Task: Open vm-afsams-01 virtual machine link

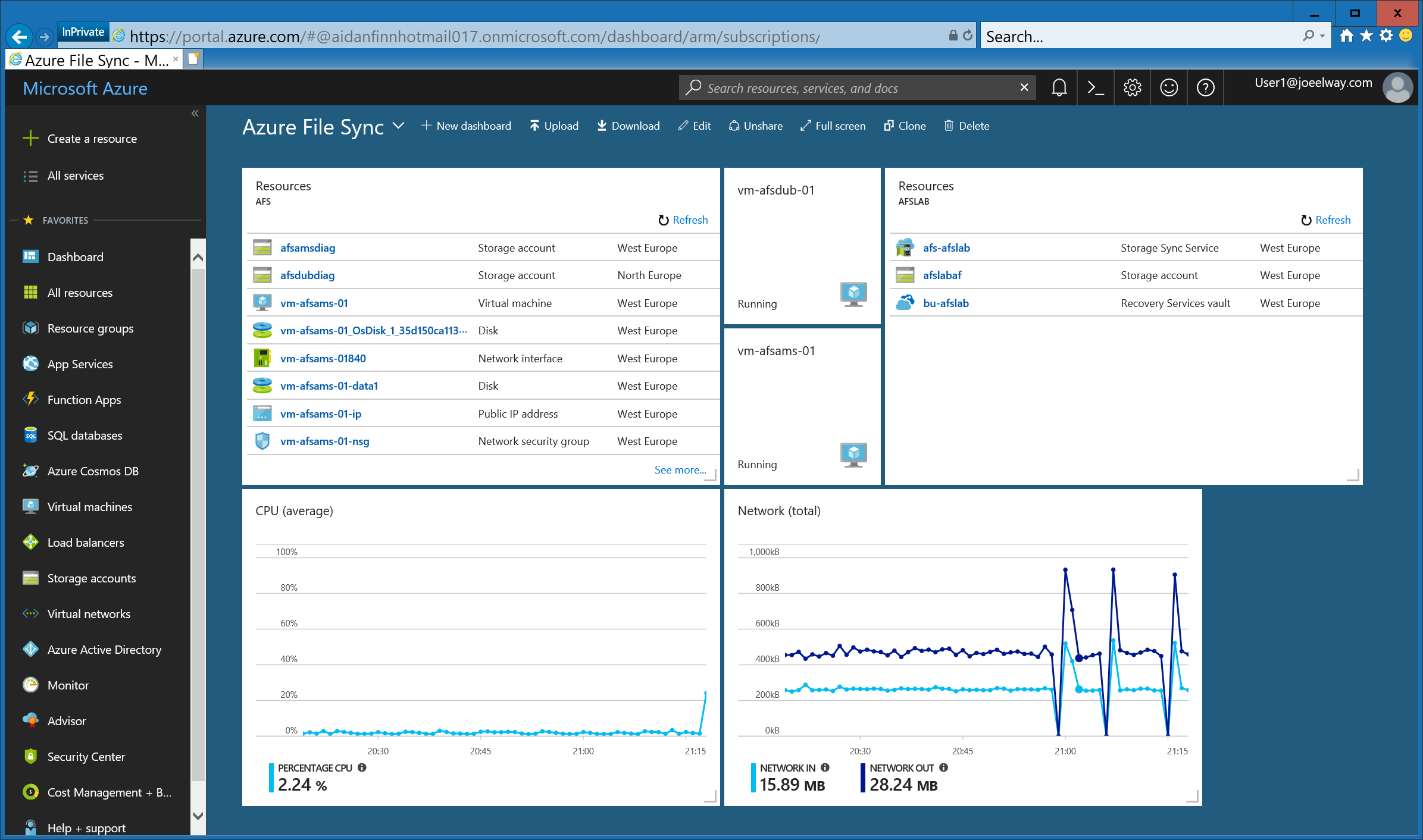Action: (314, 303)
